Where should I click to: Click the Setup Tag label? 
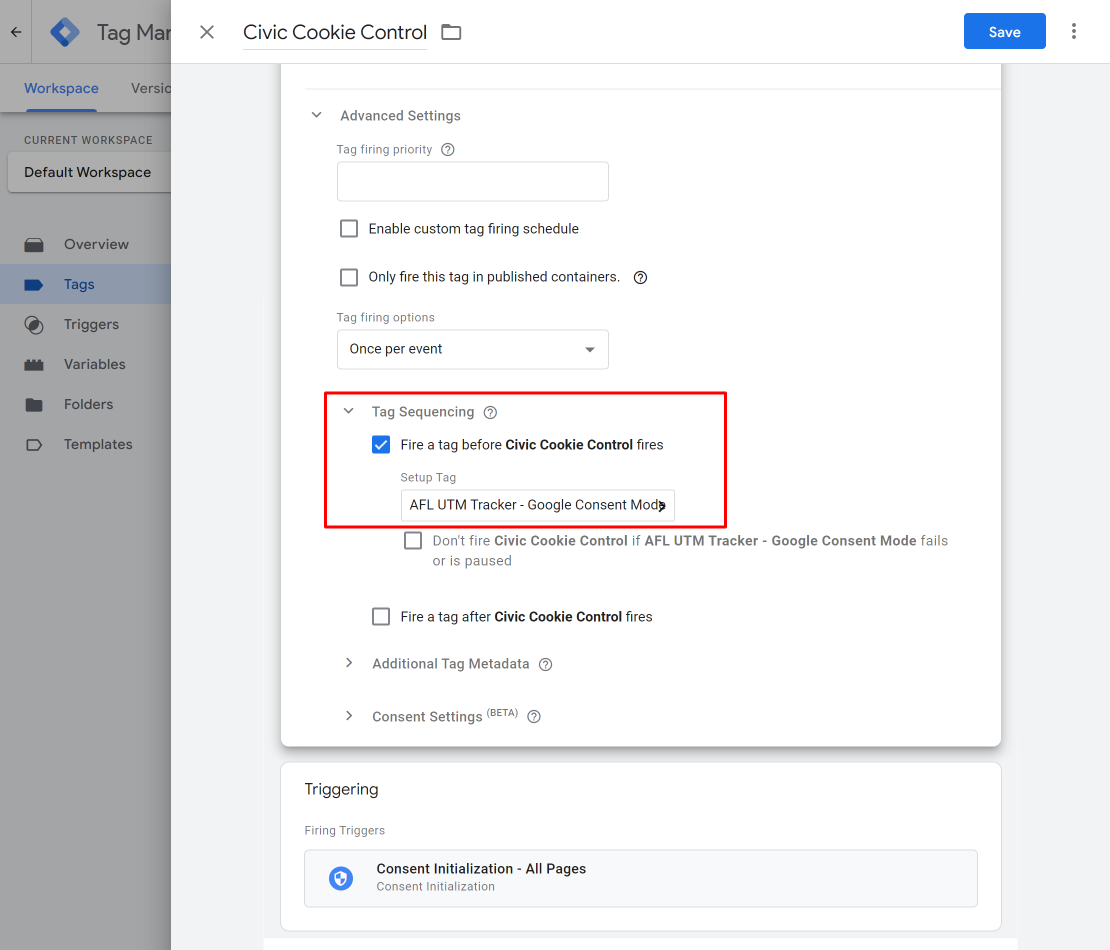tap(428, 477)
